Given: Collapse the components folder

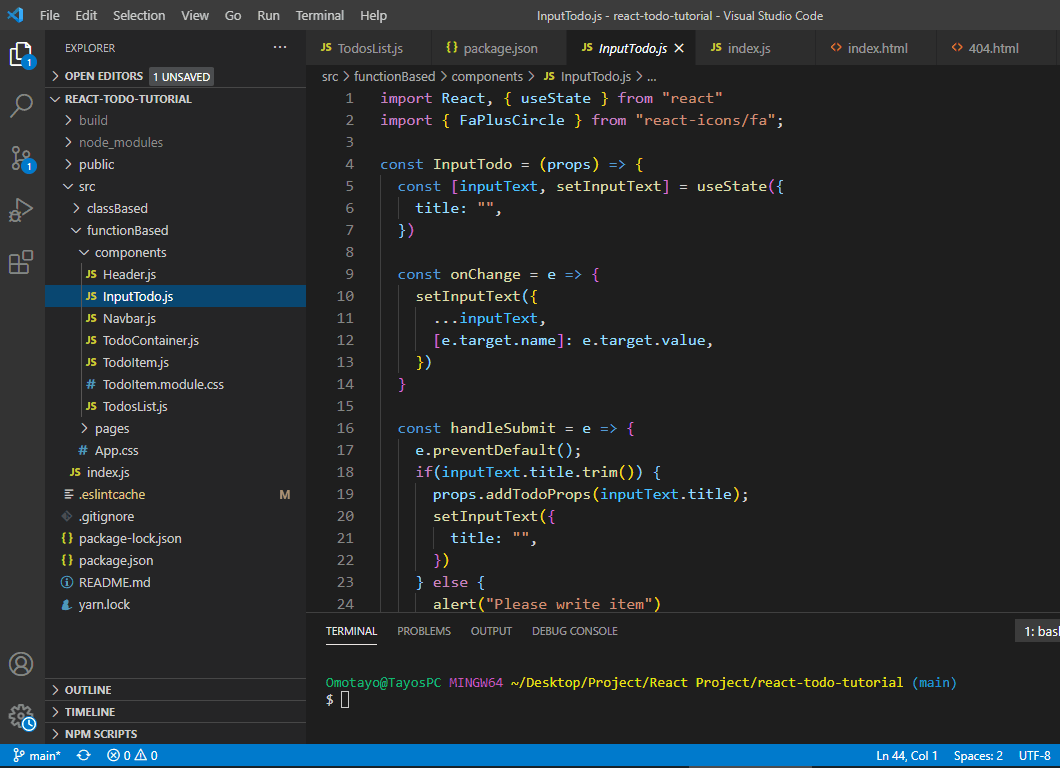Looking at the screenshot, I should pos(176,252).
